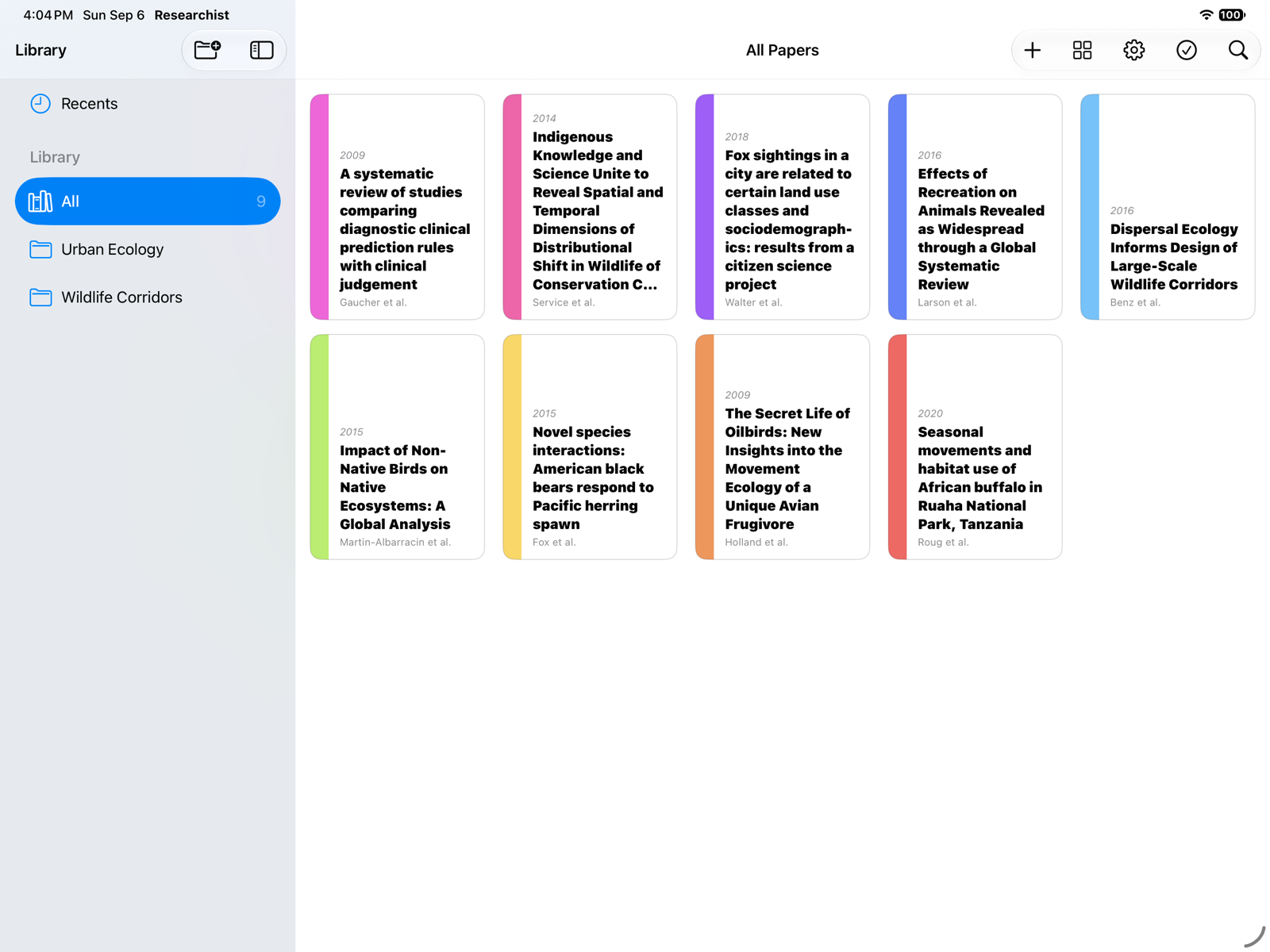Image resolution: width=1270 pixels, height=952 pixels.
Task: Click the yellow color strip on Fox et al. paper
Action: click(512, 447)
